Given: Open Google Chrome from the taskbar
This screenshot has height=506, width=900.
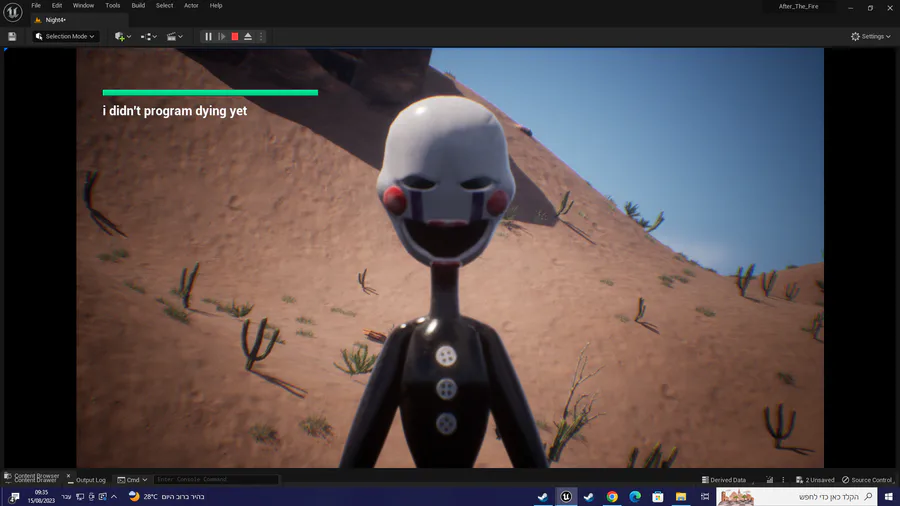Looking at the screenshot, I should click(x=612, y=497).
